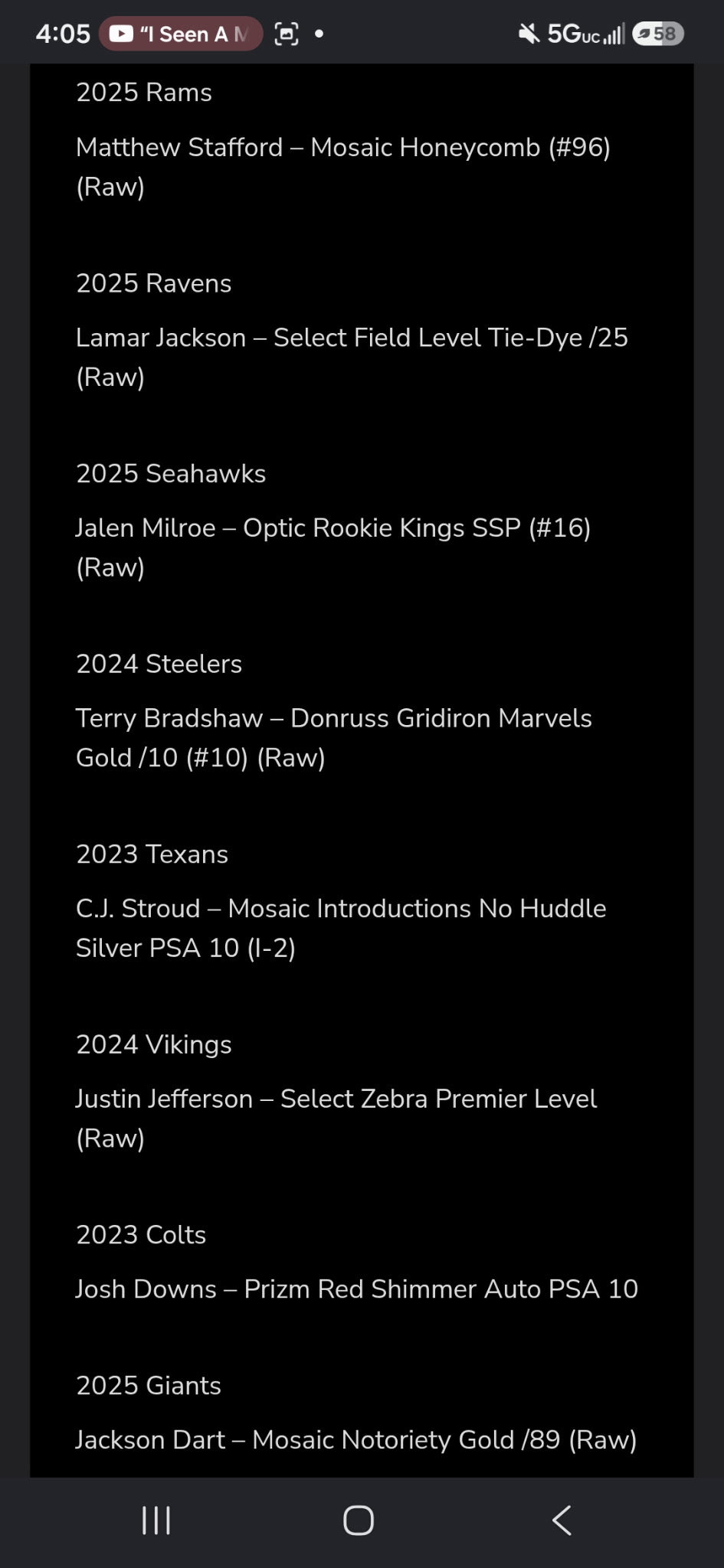Select the 2023 Texans heading
Screen dimensions: 724x1568
pyautogui.click(x=152, y=854)
